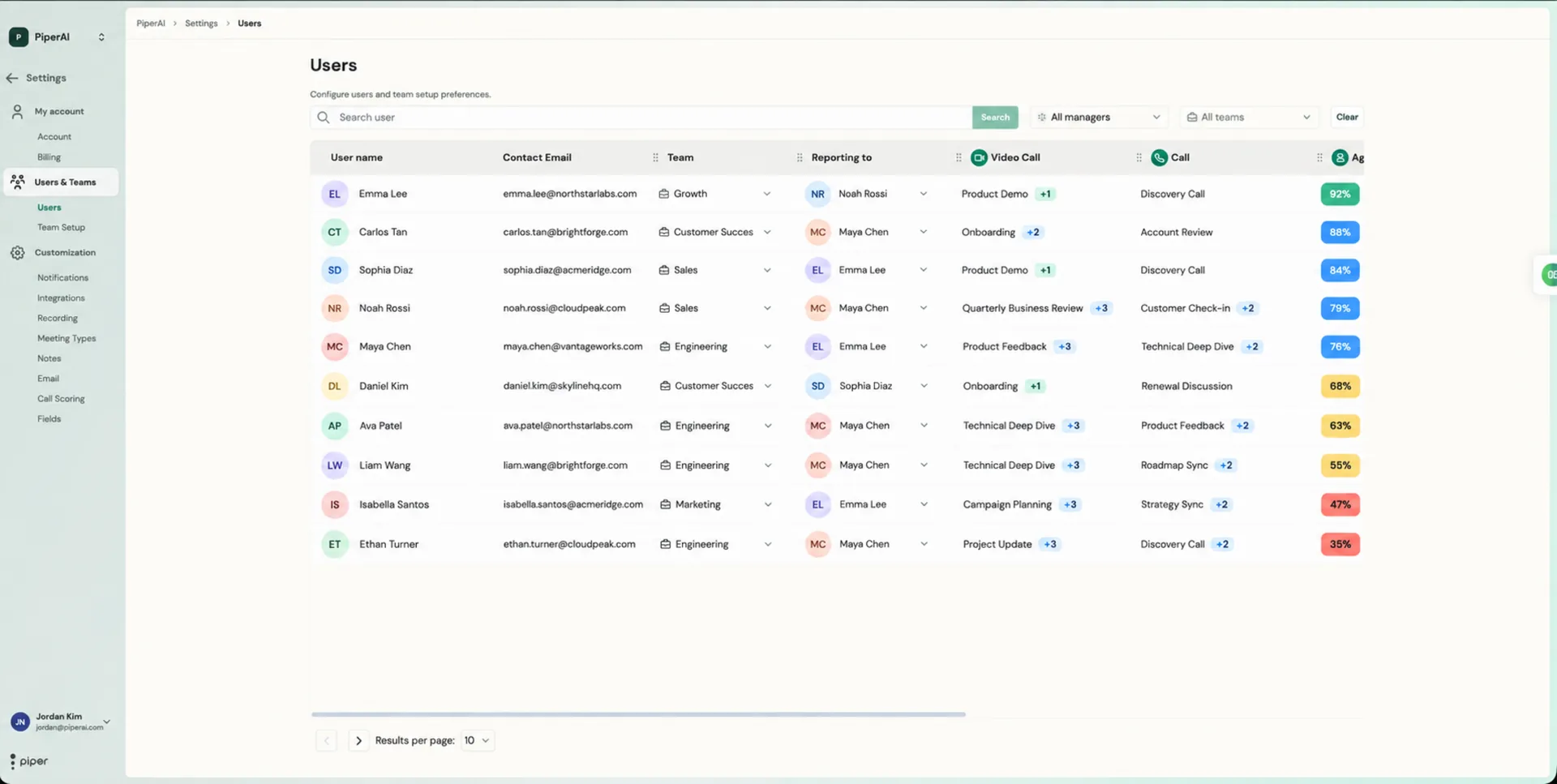Click +3 badge next to Quarterly Business Review
Image resolution: width=1557 pixels, height=784 pixels.
pyautogui.click(x=1101, y=308)
